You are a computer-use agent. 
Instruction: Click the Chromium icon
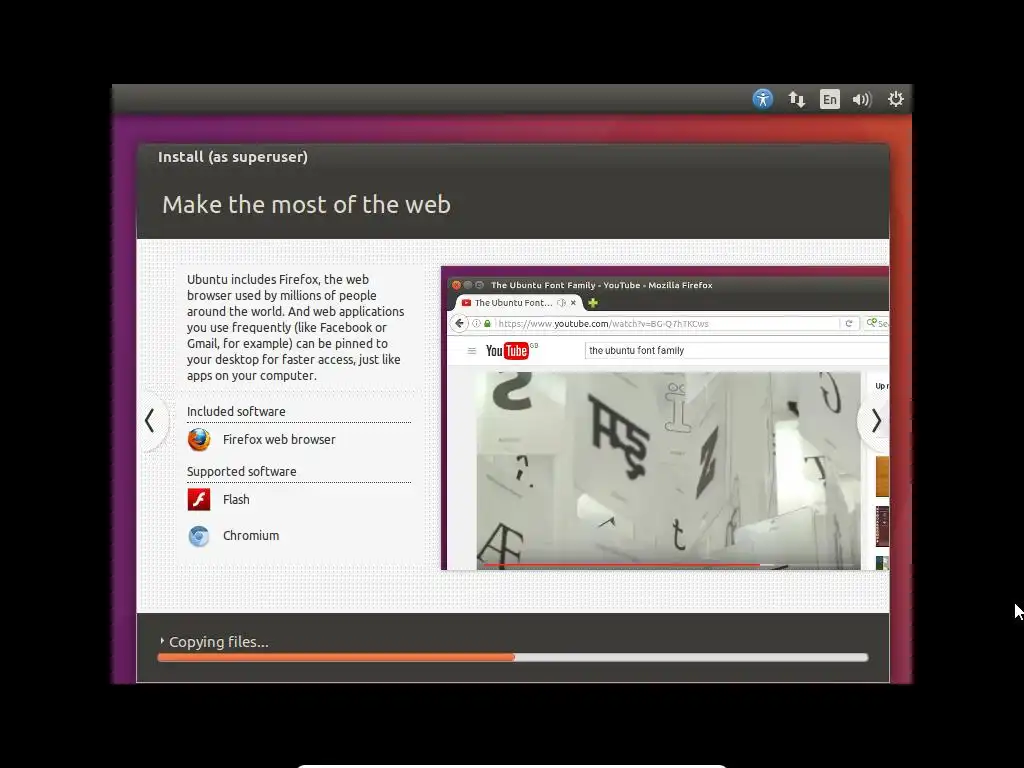(199, 536)
